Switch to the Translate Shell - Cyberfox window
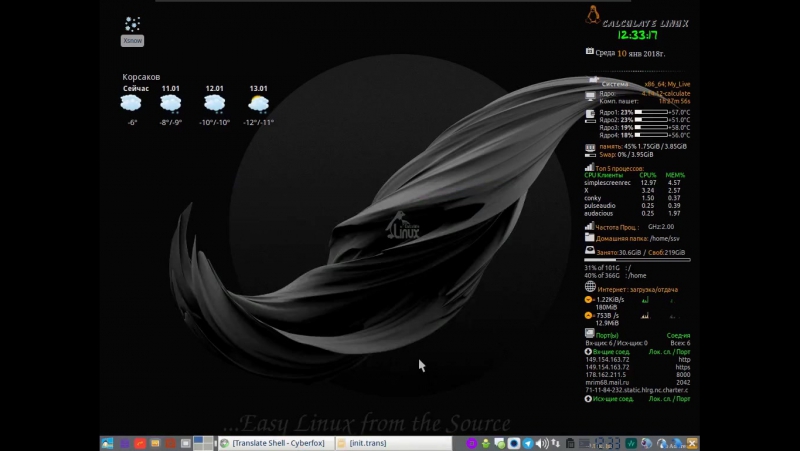This screenshot has width=800, height=451. 274,443
